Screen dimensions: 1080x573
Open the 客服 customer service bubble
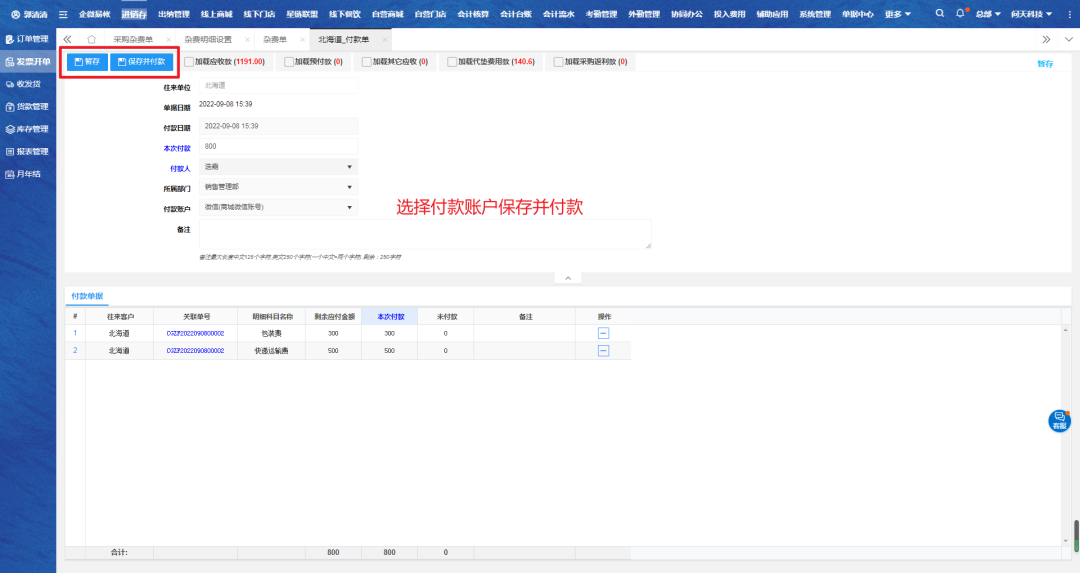[x=1059, y=421]
